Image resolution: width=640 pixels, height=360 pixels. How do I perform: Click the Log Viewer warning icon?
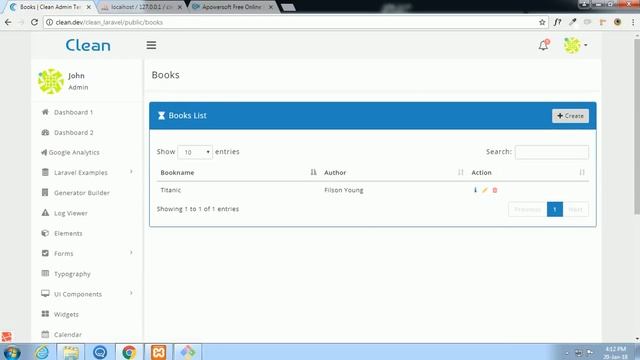45,213
